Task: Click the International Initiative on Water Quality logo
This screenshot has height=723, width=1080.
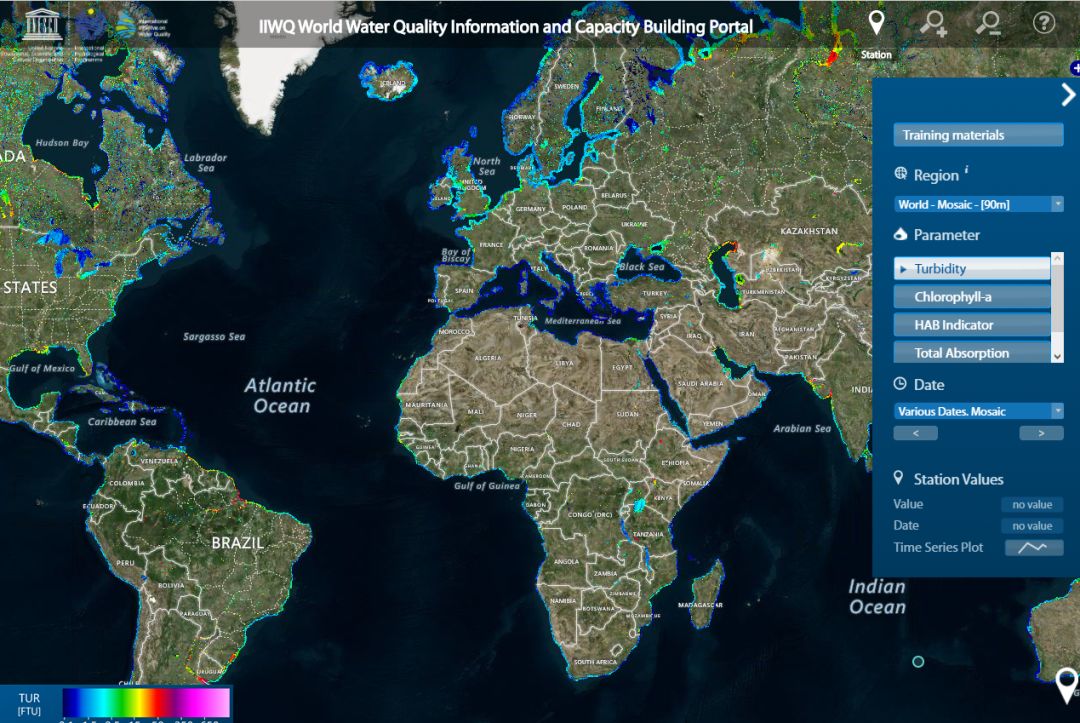Action: [x=143, y=25]
